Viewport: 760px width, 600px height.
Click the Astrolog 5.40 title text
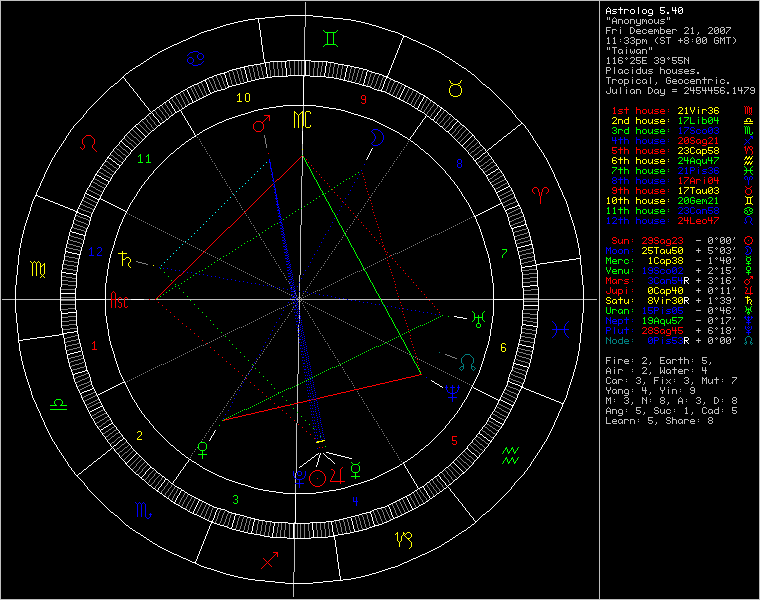644,11
